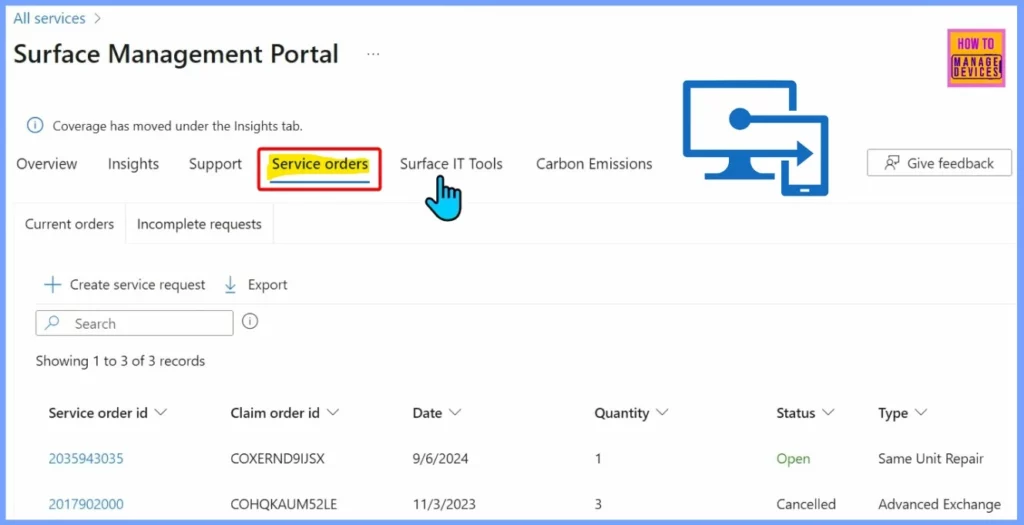Expand the Service order id column chevron
The image size is (1024, 525).
click(x=161, y=413)
